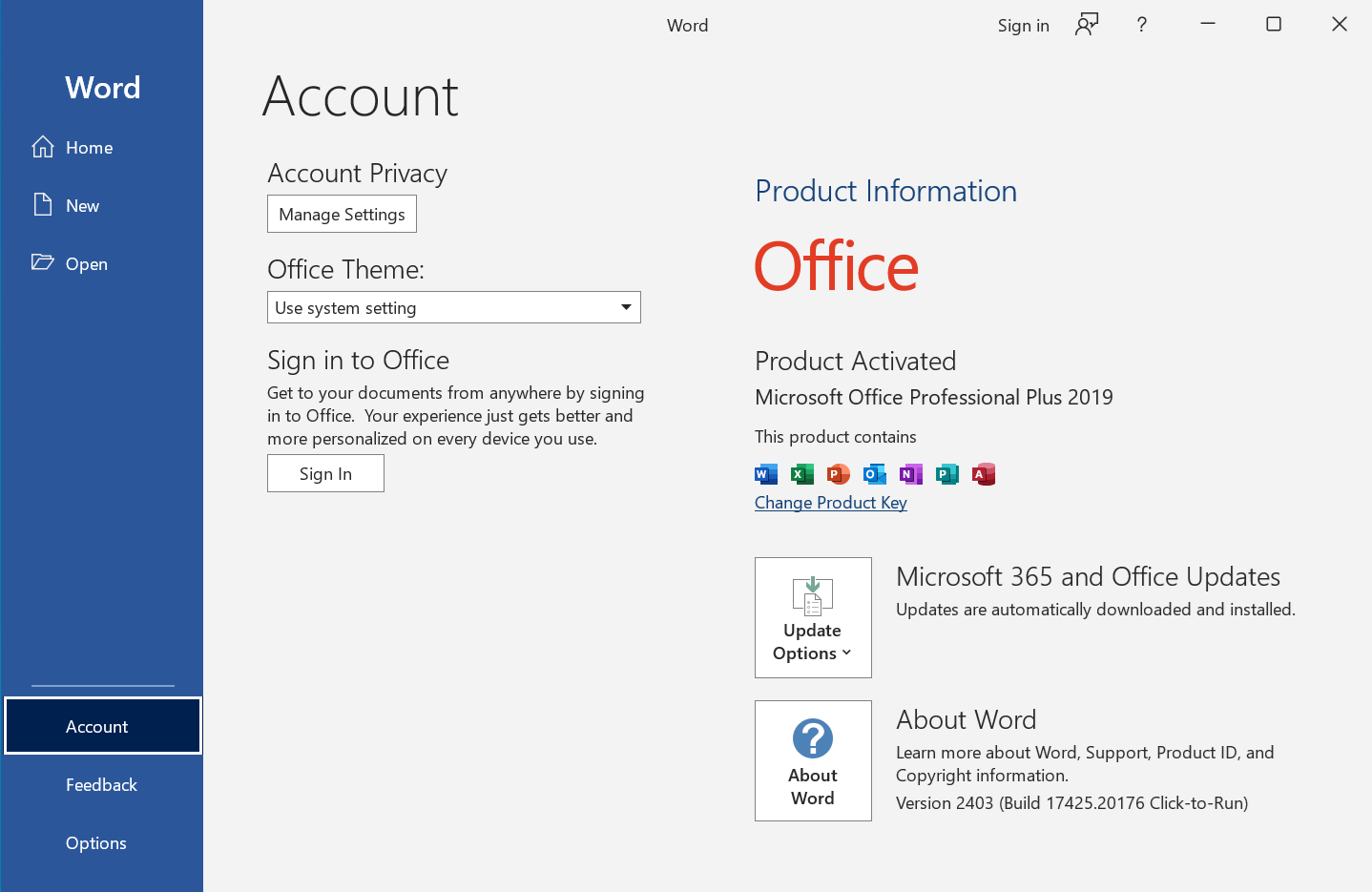The width and height of the screenshot is (1372, 892).
Task: Click the Microsoft 365 and Office Updates heading
Action: 1088,576
